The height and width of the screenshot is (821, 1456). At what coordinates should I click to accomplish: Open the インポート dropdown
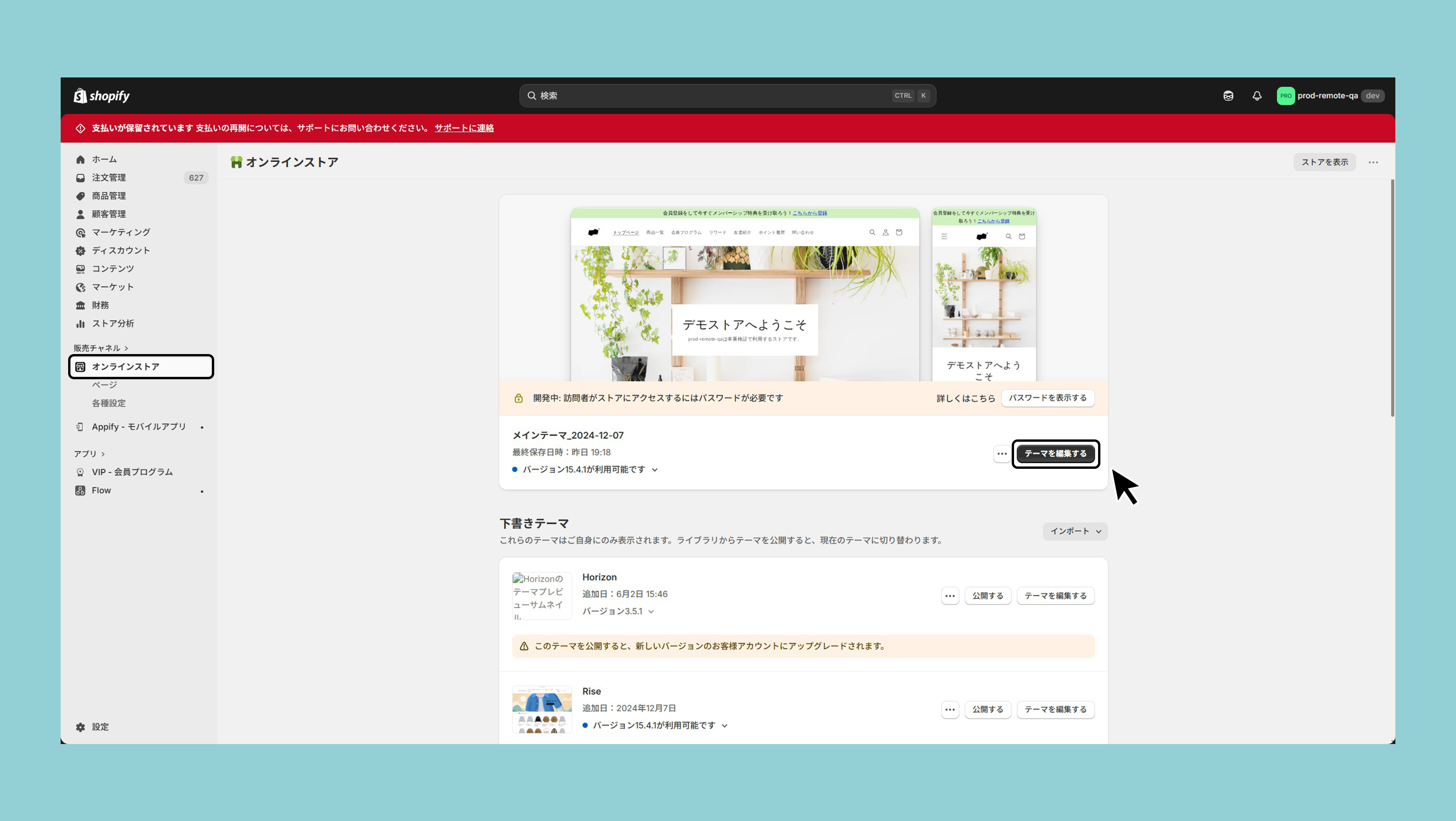(1075, 531)
